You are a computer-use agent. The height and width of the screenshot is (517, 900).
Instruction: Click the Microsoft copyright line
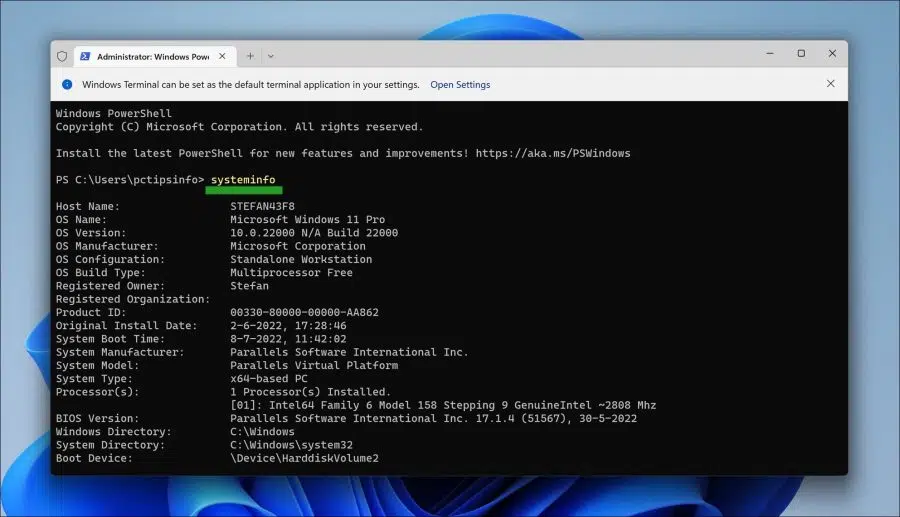click(239, 127)
